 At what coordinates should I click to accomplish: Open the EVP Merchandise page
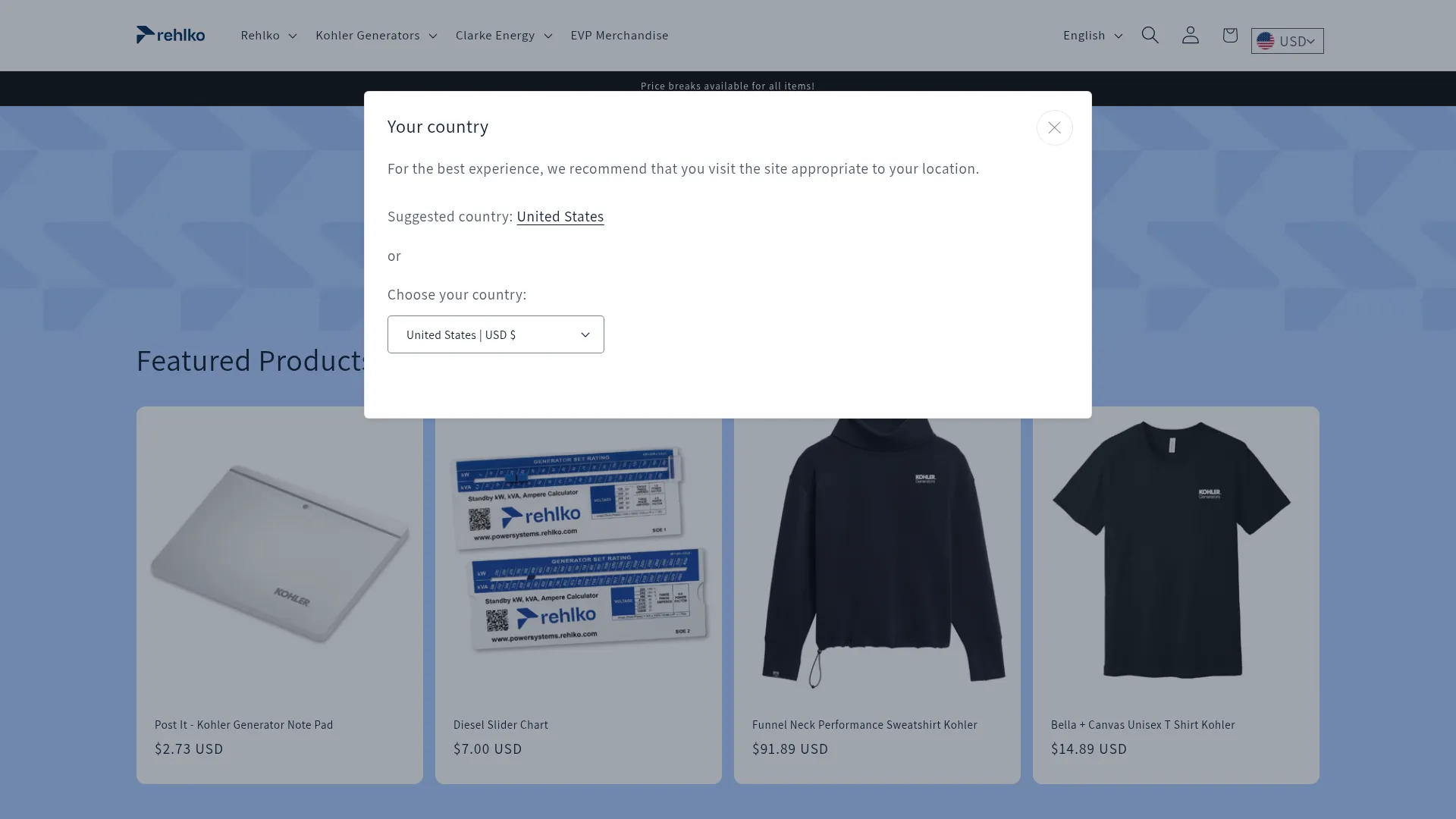coord(620,36)
